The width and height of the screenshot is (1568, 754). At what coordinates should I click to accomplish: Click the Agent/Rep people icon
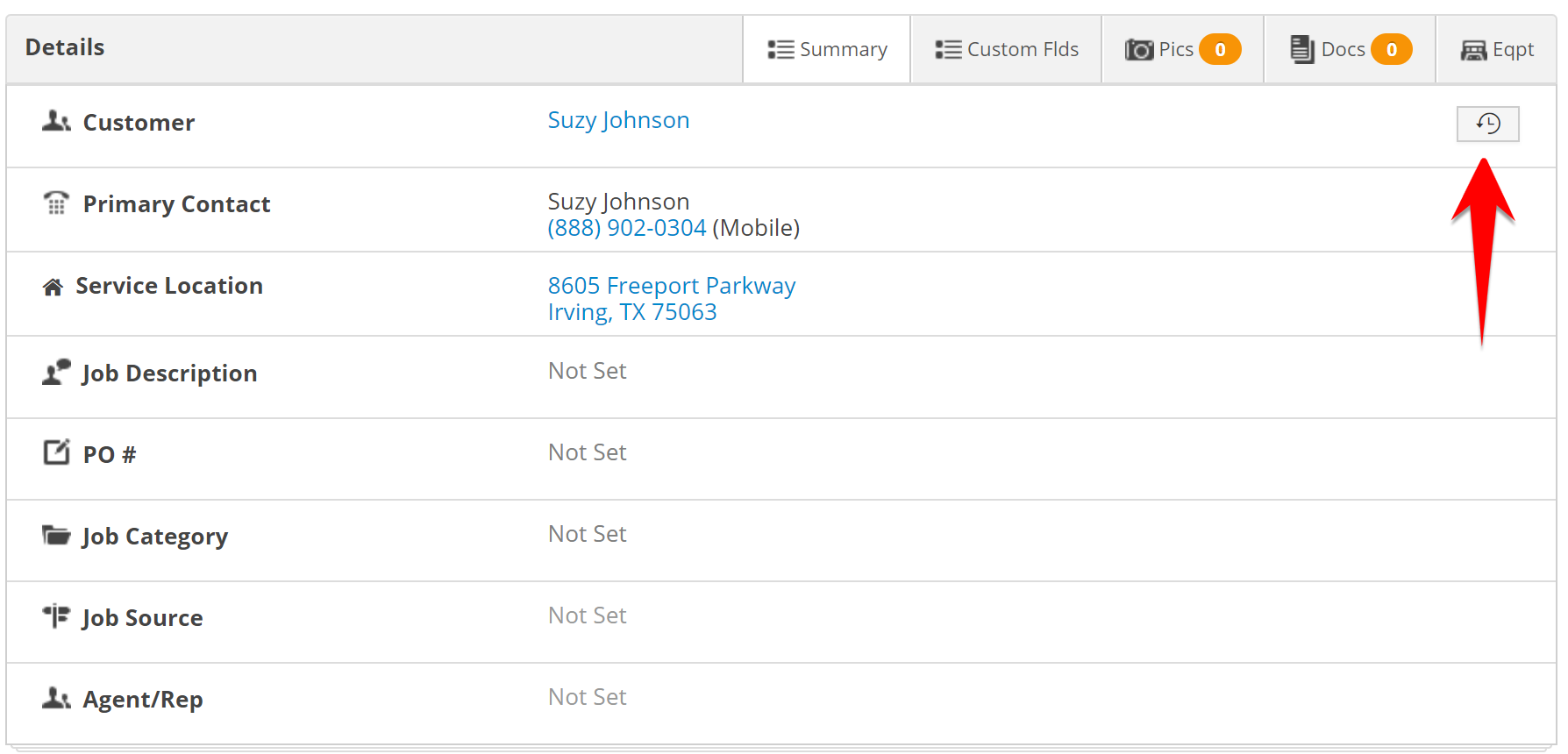pos(56,698)
